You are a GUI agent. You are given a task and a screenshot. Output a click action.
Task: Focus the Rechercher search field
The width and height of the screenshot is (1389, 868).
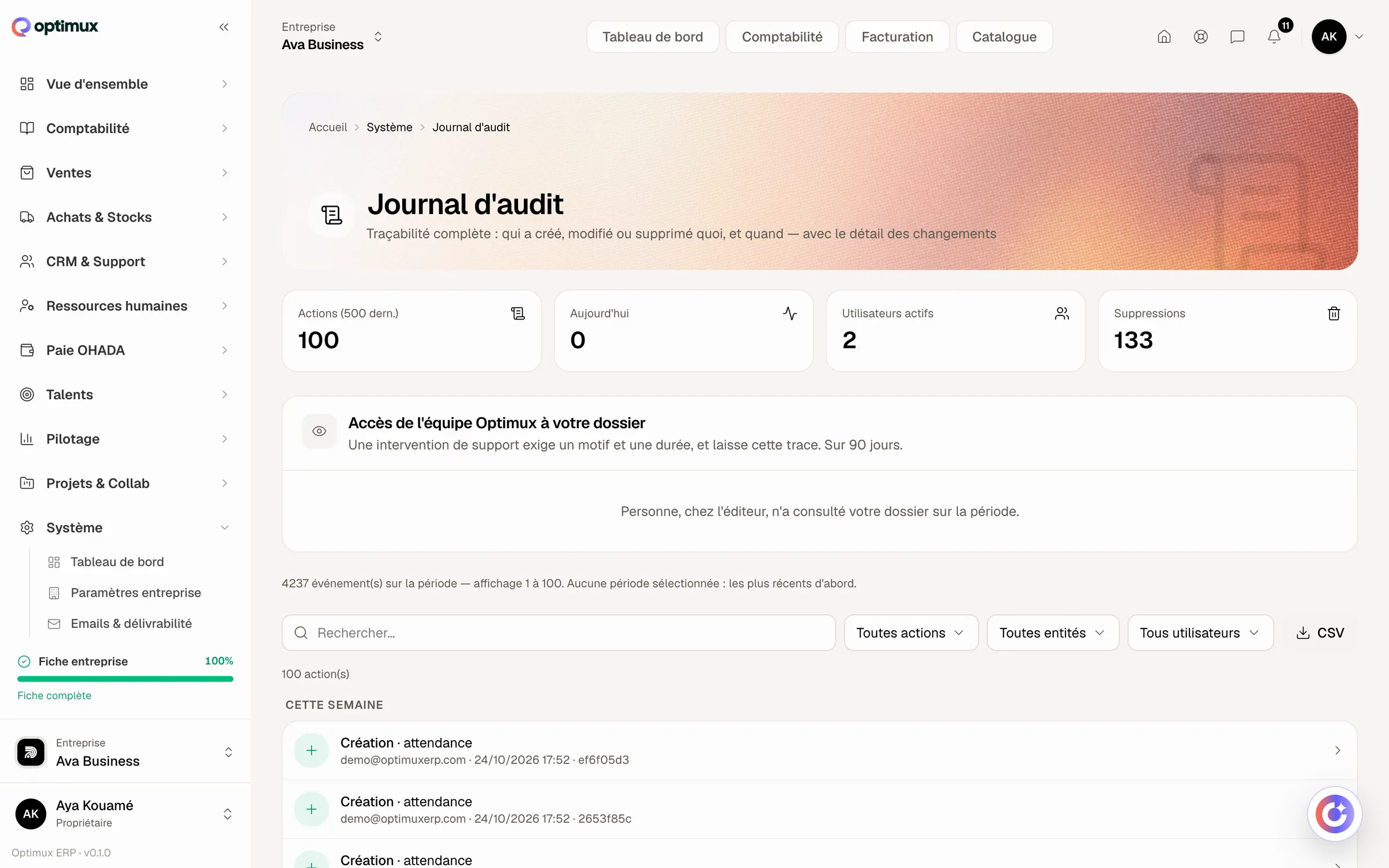[x=558, y=632]
